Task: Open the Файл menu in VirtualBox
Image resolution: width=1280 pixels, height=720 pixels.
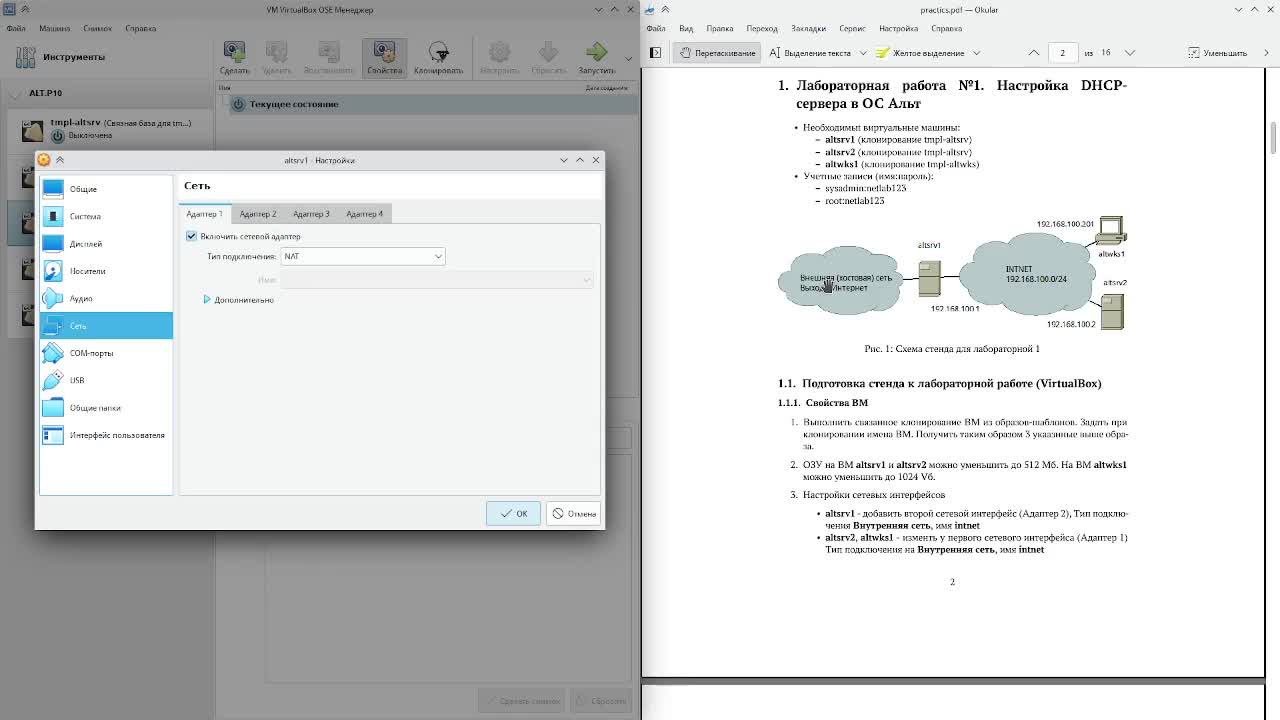Action: tap(16, 29)
